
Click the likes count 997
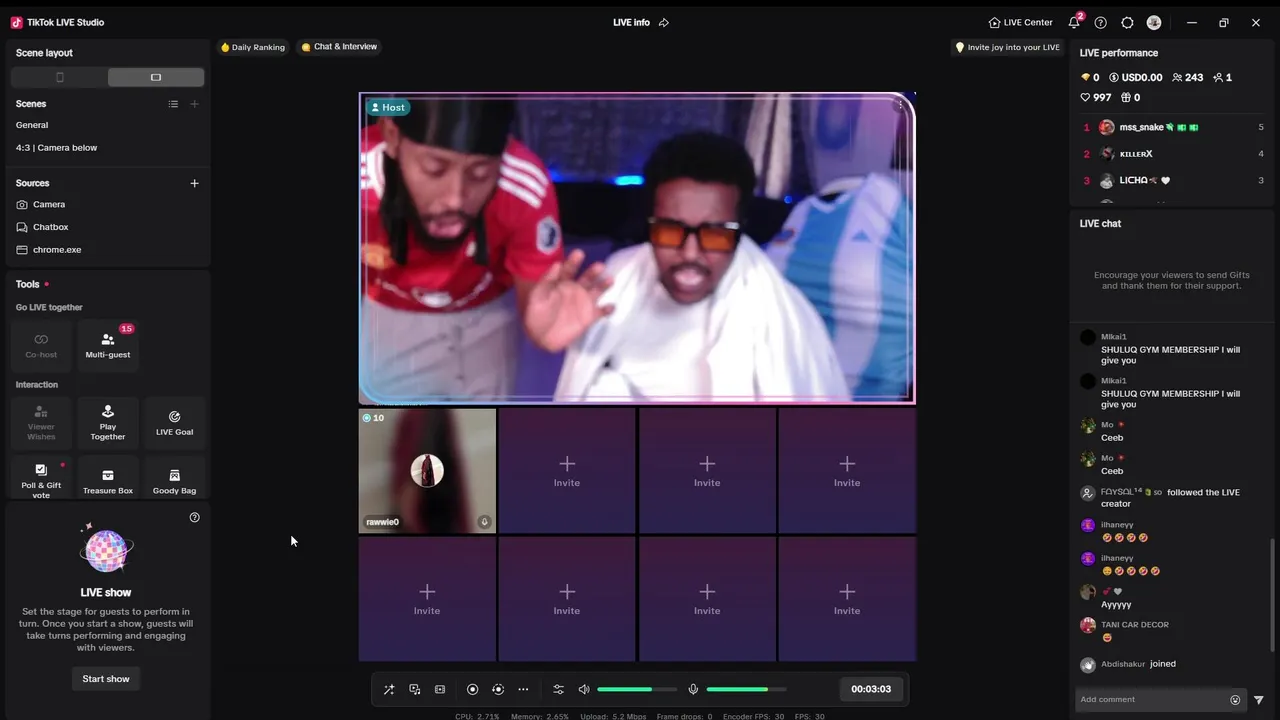[x=1095, y=97]
